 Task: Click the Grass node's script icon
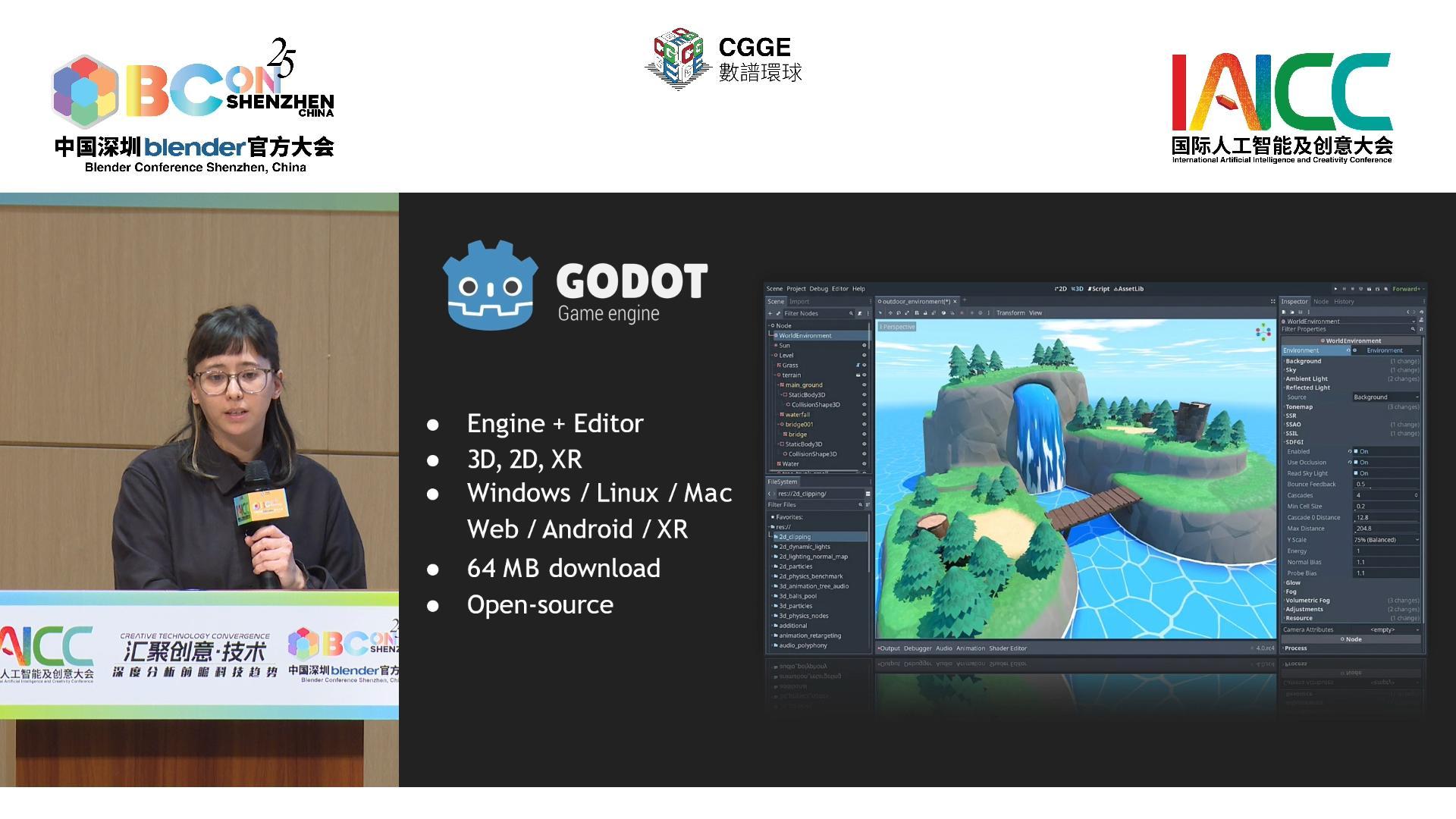tap(858, 366)
